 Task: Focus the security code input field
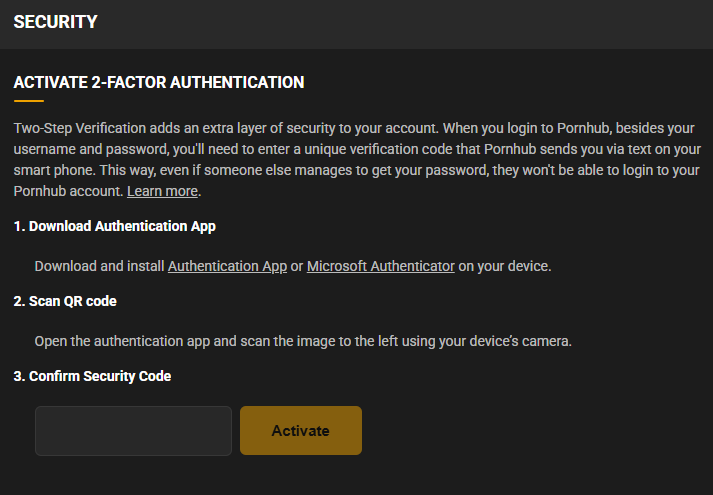point(133,431)
